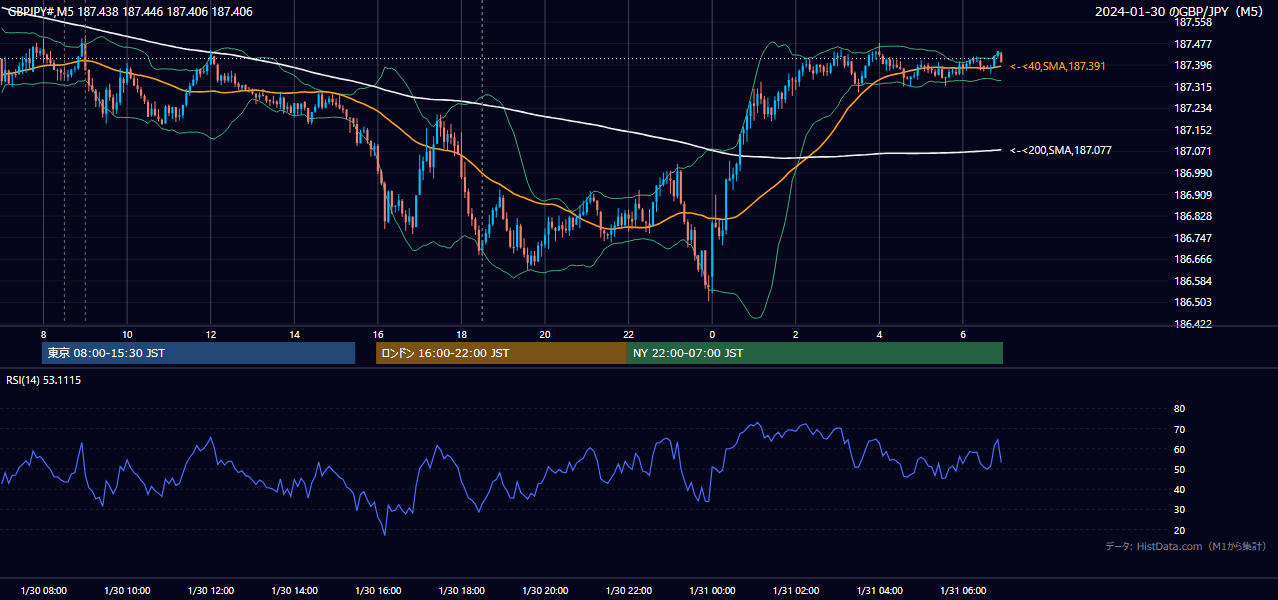Image resolution: width=1278 pixels, height=600 pixels.
Task: Click price axis value 186.584
Action: [1193, 281]
